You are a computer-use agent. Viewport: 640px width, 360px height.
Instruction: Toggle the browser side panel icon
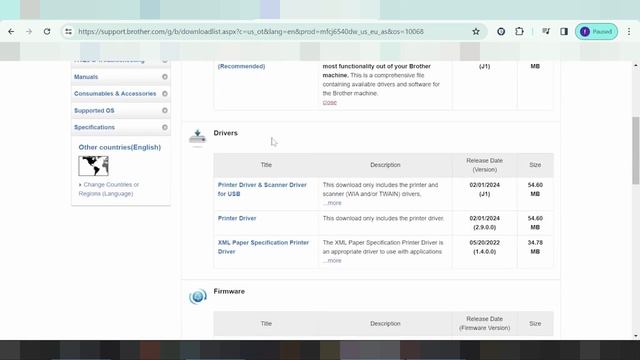[564, 31]
